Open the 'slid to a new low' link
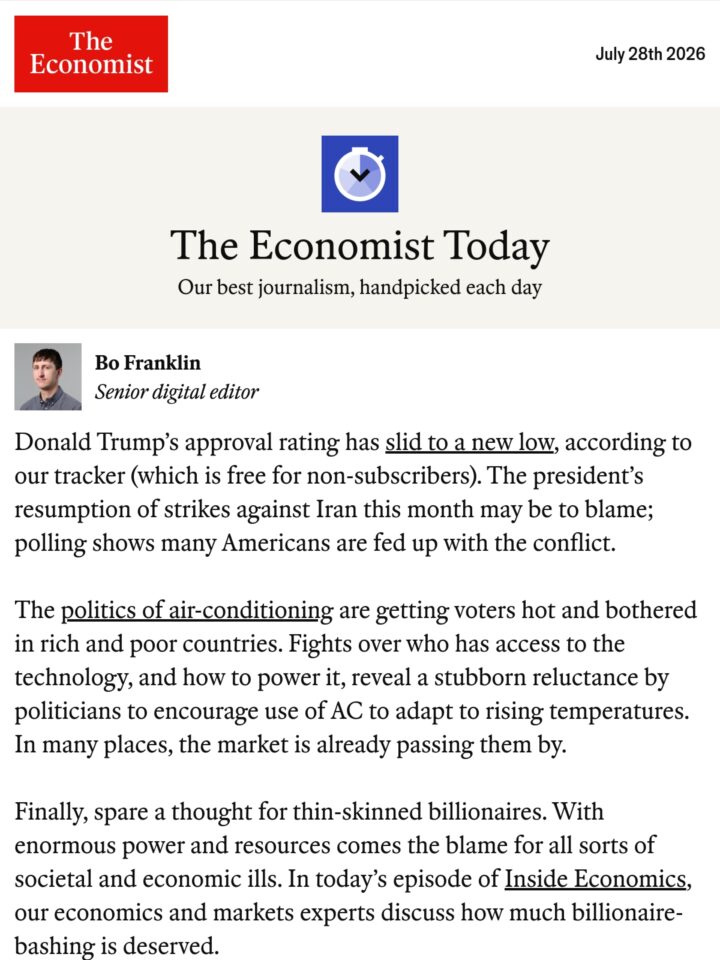 click(x=470, y=443)
